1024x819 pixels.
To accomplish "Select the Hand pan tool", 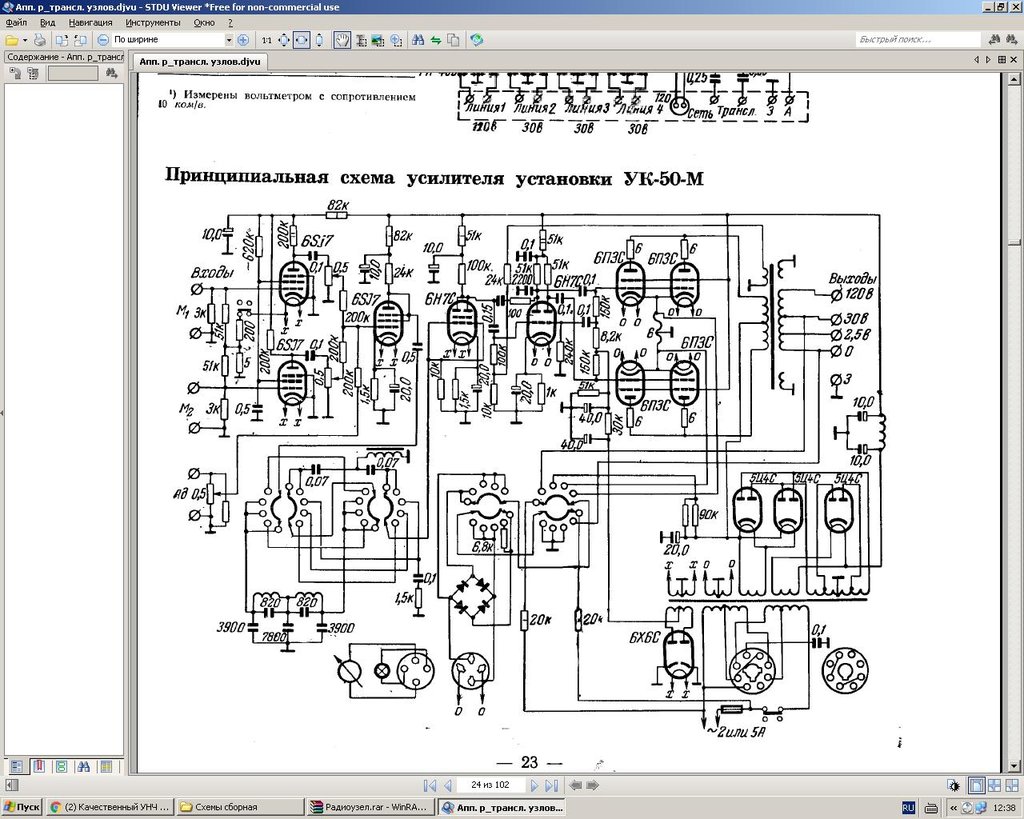I will (342, 40).
